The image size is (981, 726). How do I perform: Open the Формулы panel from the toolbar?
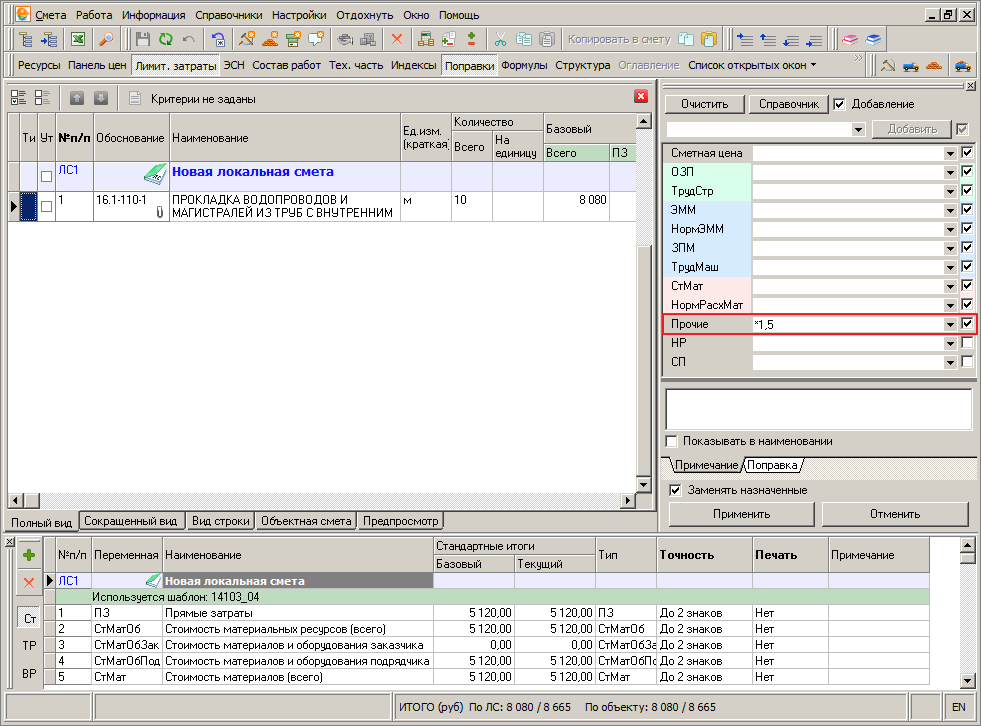click(524, 65)
